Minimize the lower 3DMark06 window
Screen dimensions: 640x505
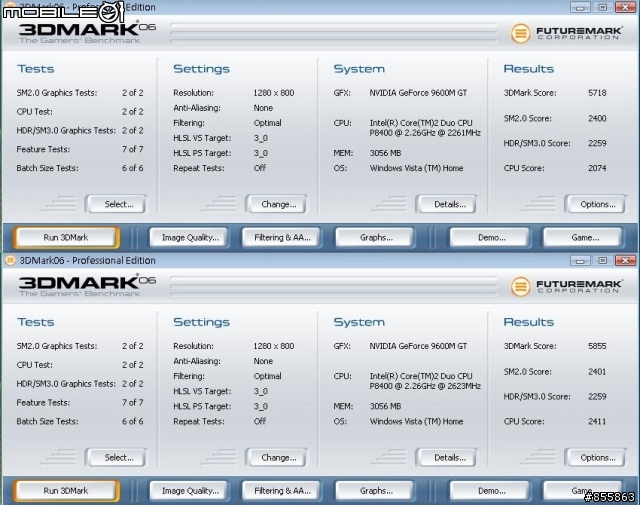click(580, 260)
